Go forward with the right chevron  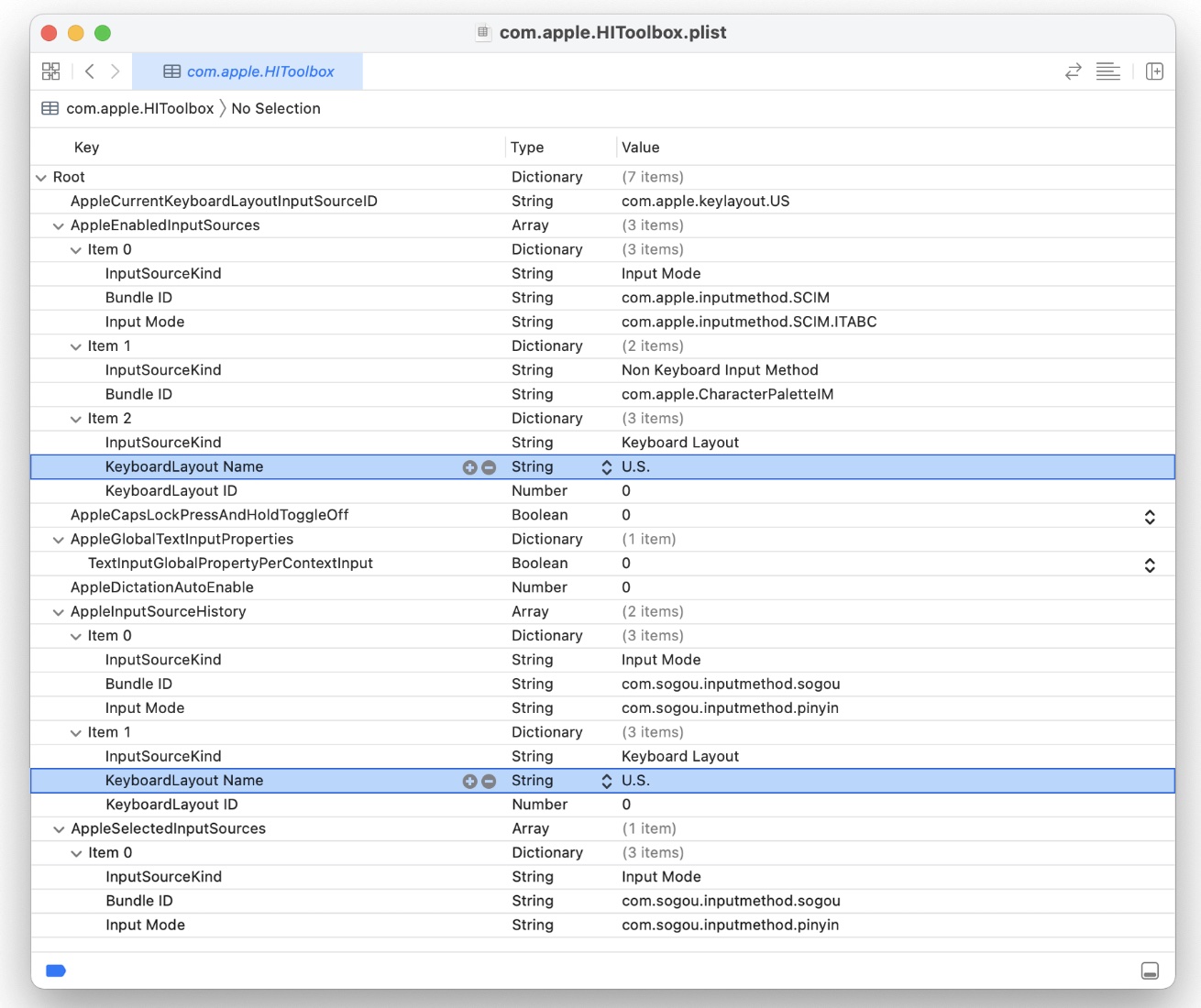point(116,71)
